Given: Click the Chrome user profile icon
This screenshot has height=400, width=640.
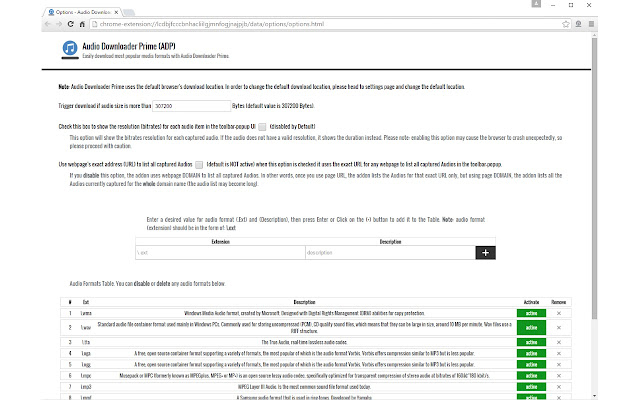Looking at the screenshot, I should [536, 4].
